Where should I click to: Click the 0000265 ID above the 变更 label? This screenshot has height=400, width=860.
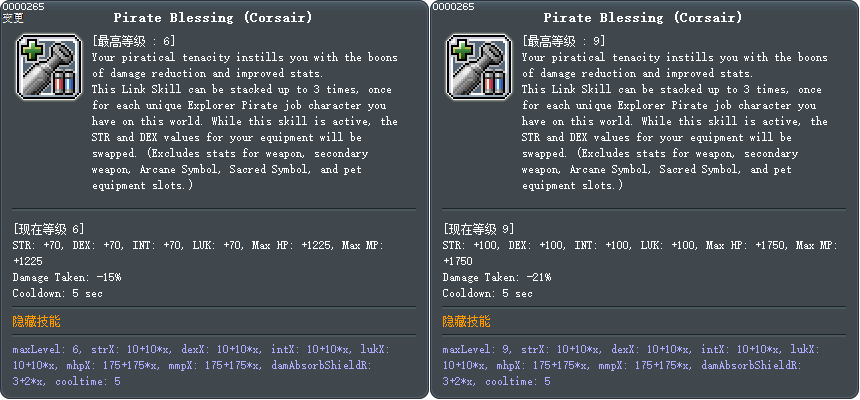tap(22, 6)
